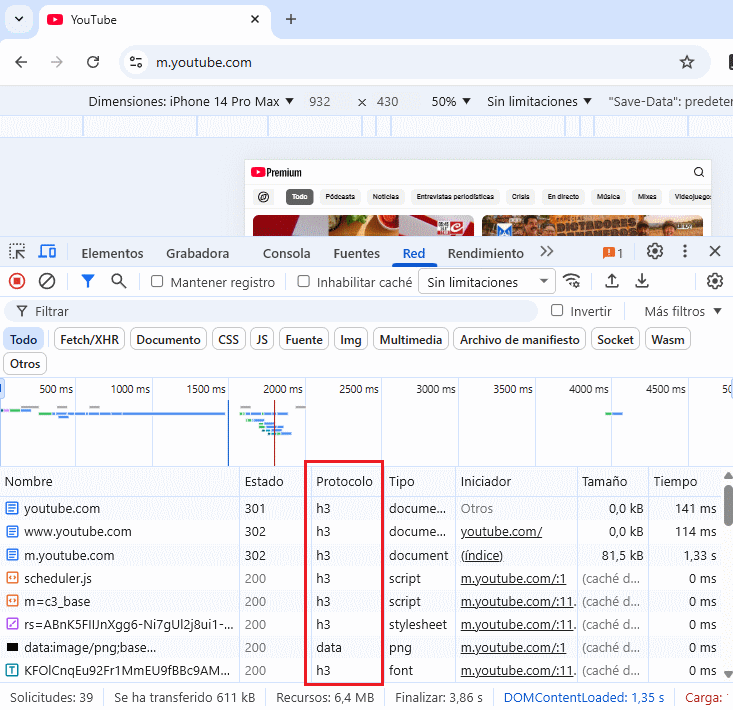Viewport: 733px width, 710px height.
Task: Select the scheduler.js request row
Action: 361,578
